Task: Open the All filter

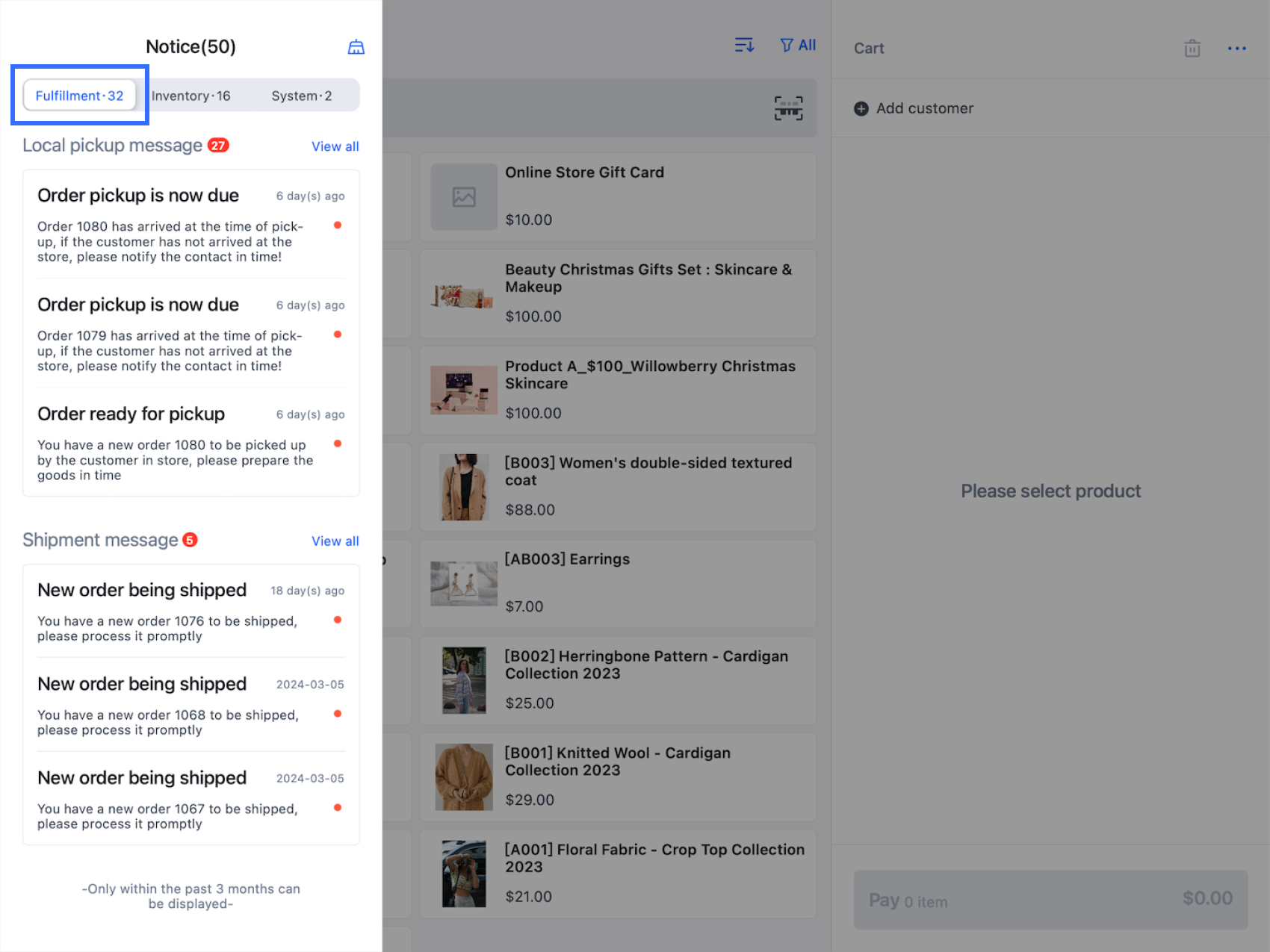Action: coord(798,46)
